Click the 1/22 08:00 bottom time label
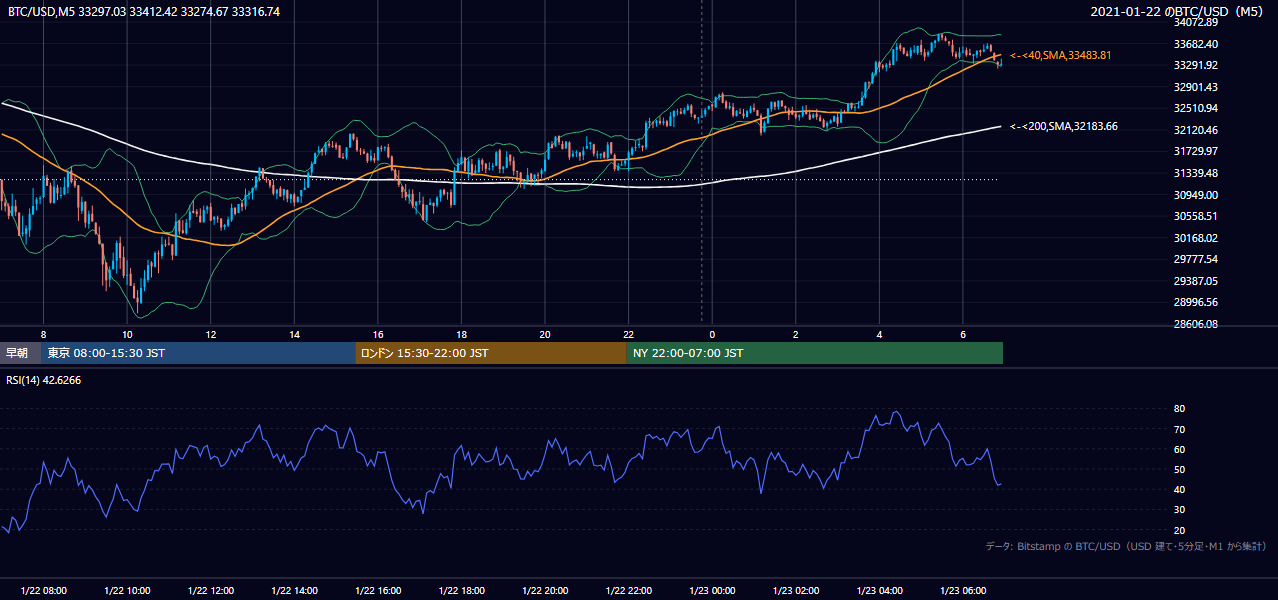This screenshot has height=600, width=1278. click(43, 591)
